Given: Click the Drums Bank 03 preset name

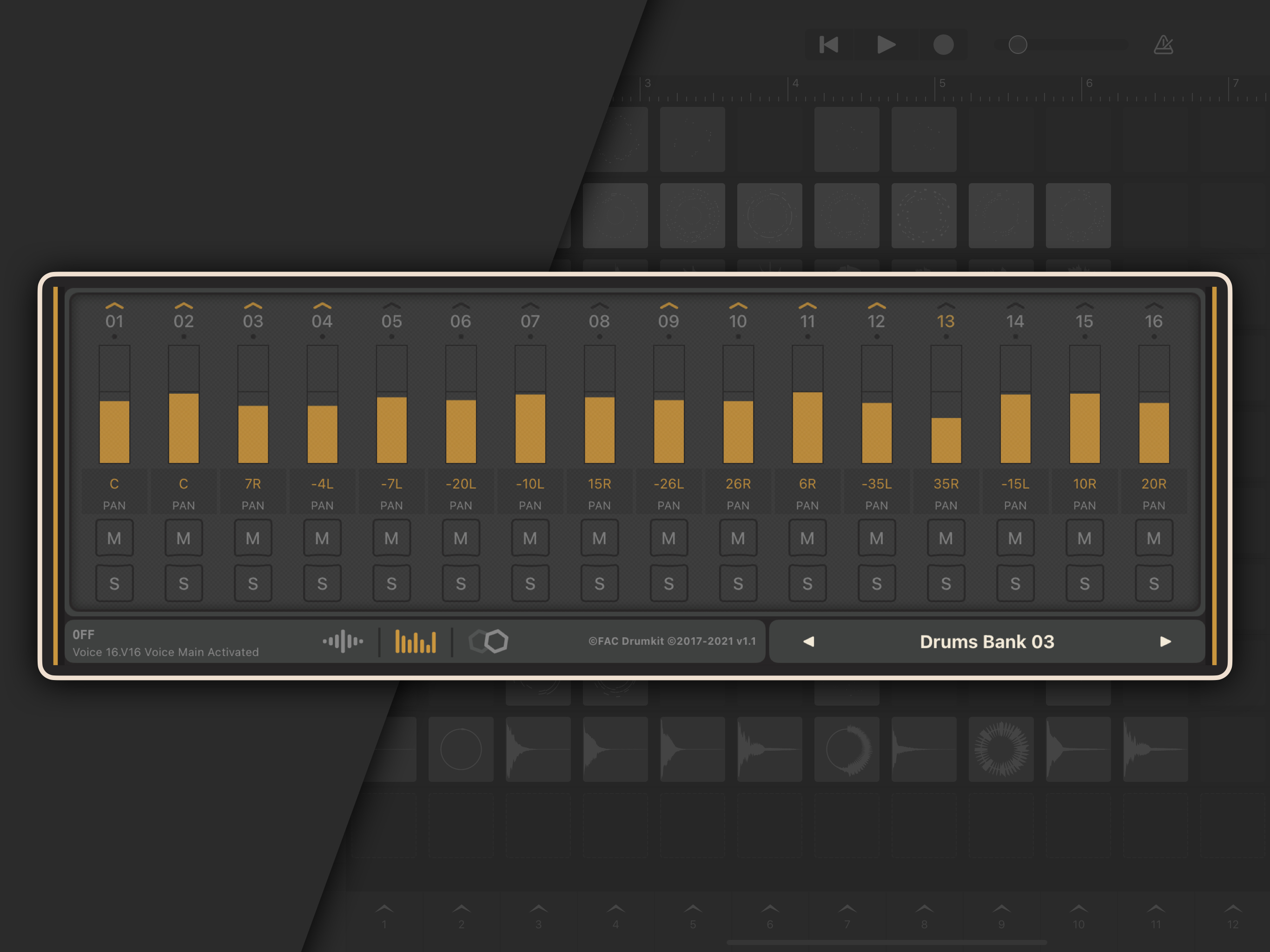Looking at the screenshot, I should click(986, 641).
